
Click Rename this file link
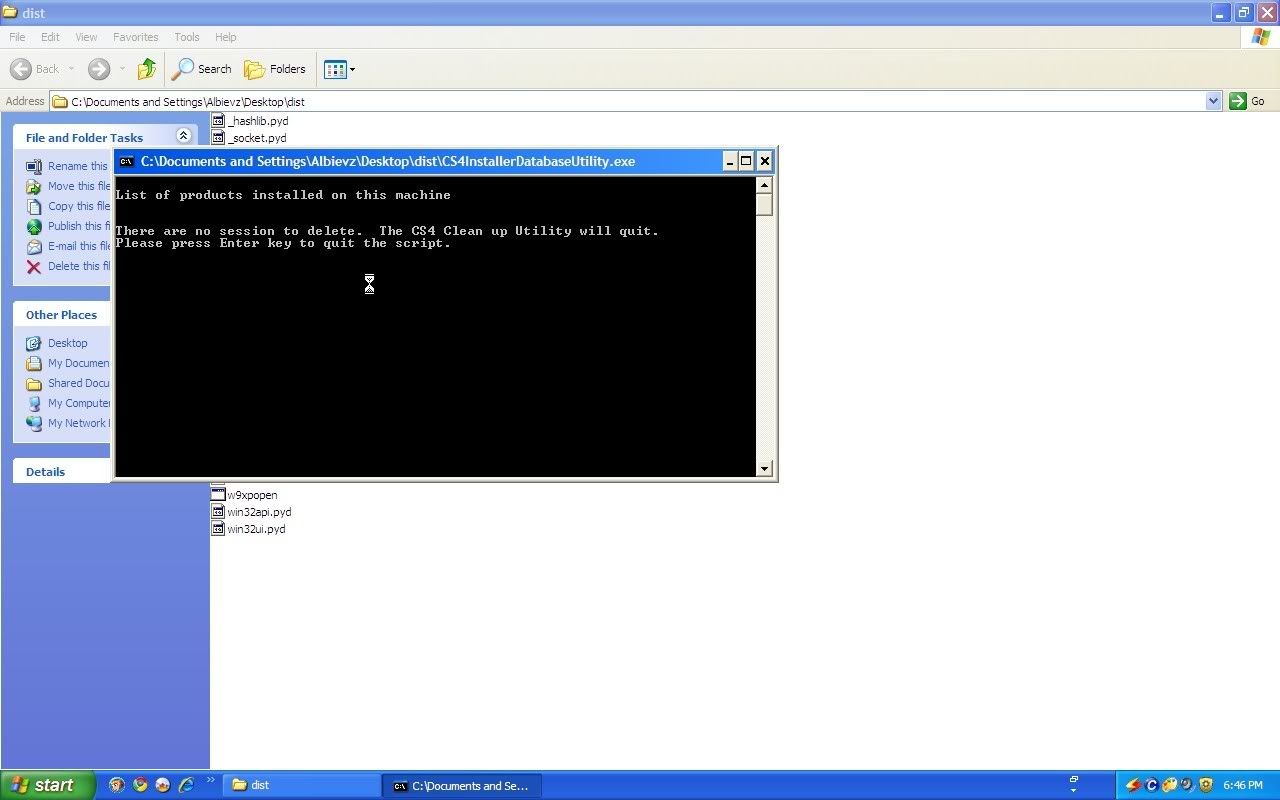pos(67,166)
